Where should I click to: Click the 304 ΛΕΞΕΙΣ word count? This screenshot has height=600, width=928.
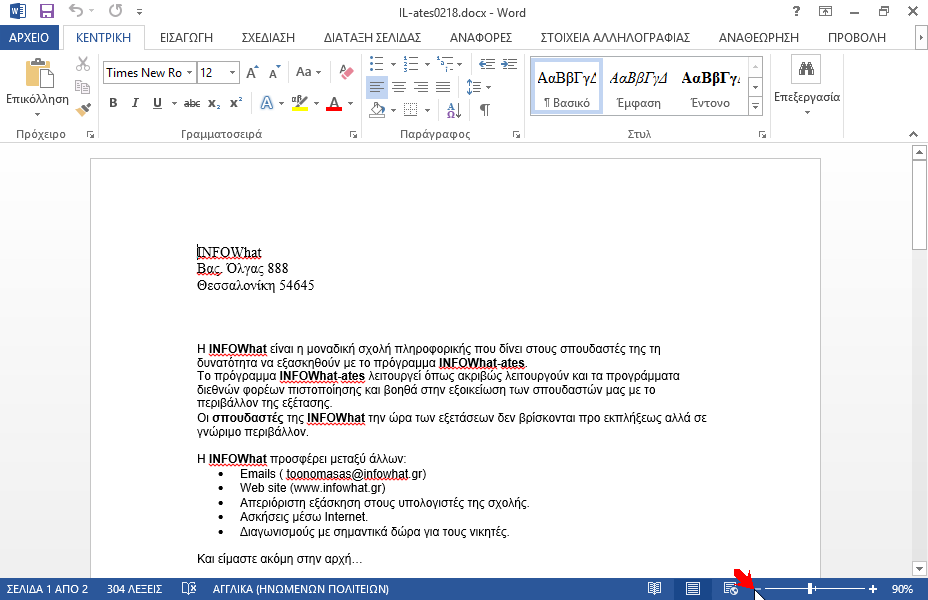[134, 589]
